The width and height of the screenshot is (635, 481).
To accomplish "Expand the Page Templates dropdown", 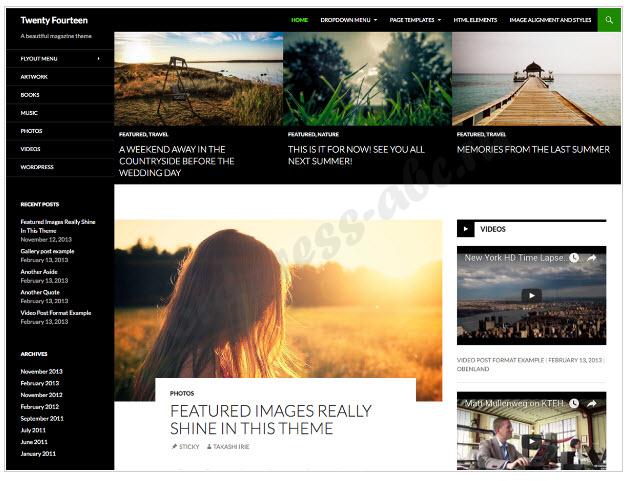I will [x=415, y=20].
